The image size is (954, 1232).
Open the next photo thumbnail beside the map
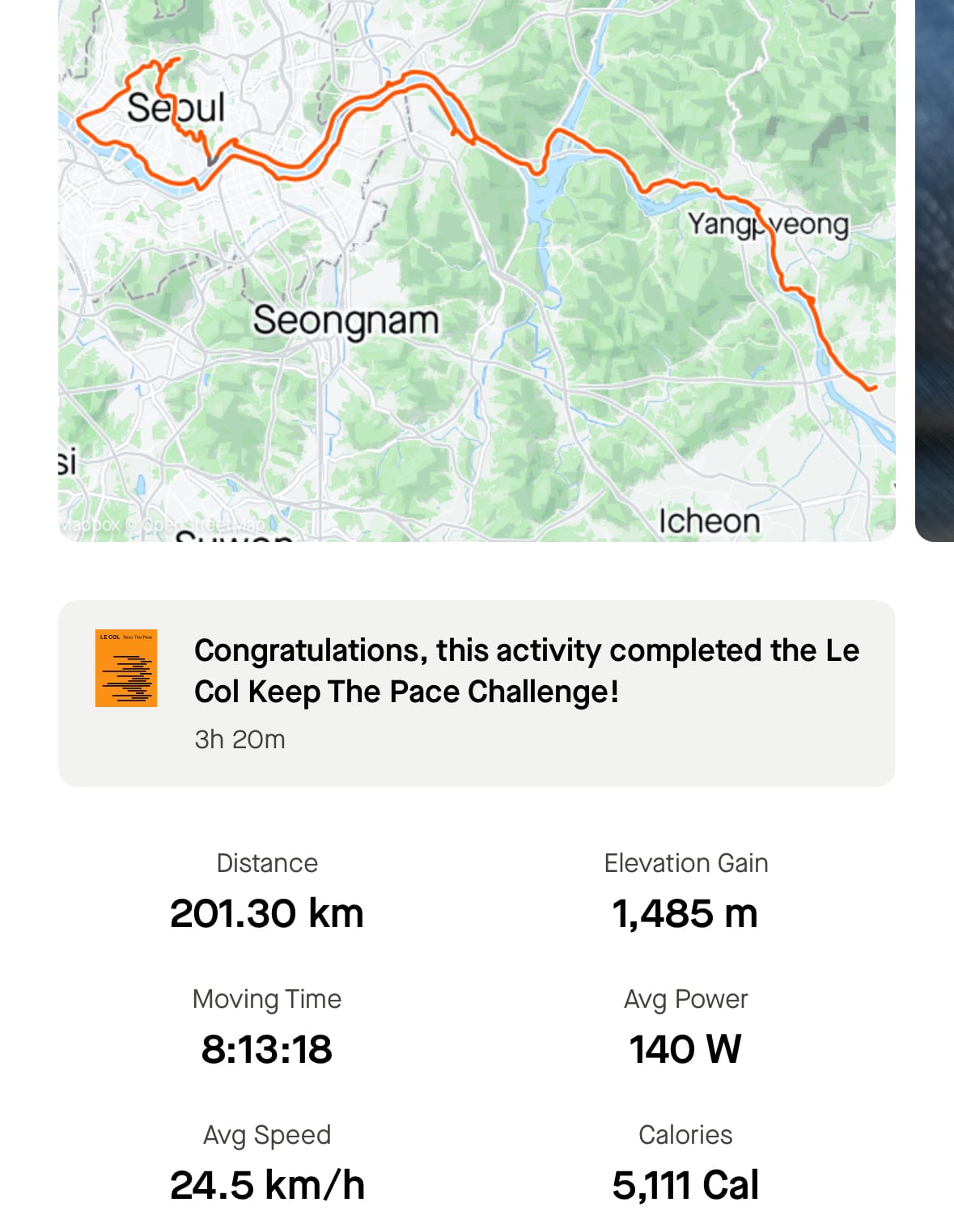click(x=935, y=270)
